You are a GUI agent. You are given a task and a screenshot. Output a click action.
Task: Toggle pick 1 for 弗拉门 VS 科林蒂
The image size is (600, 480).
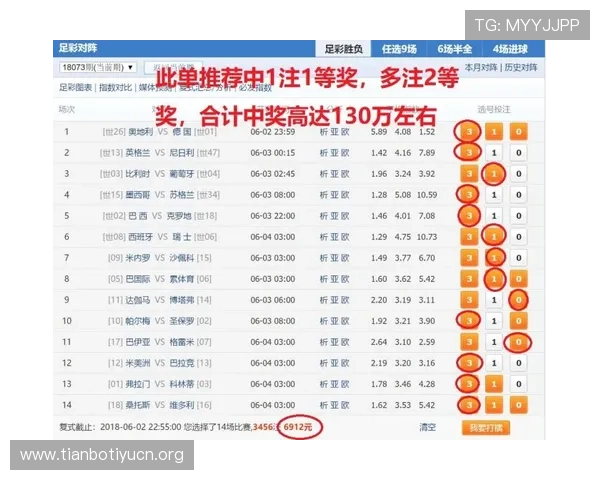[x=494, y=384]
